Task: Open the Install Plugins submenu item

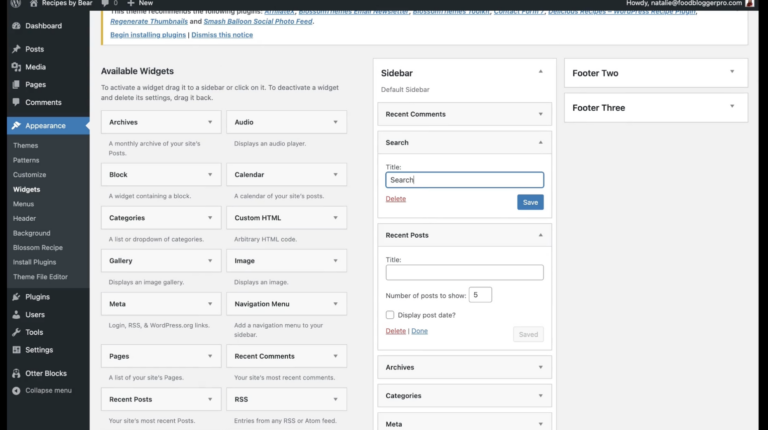Action: point(34,262)
